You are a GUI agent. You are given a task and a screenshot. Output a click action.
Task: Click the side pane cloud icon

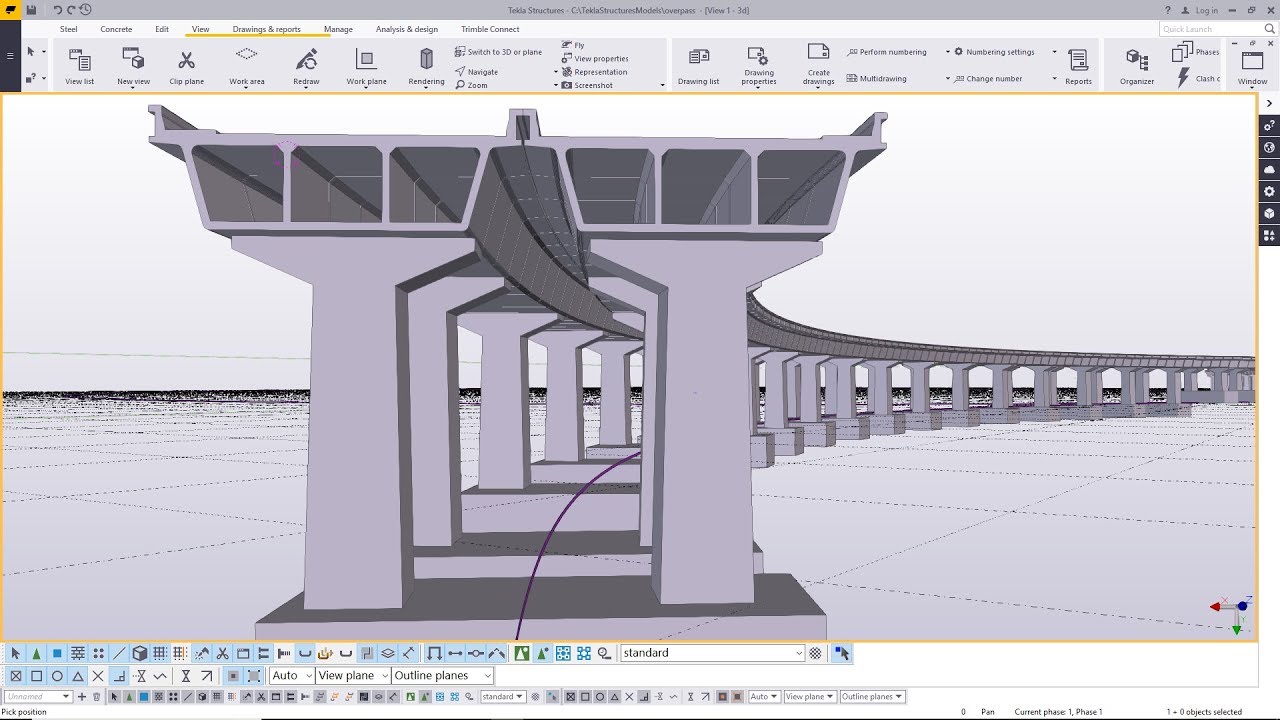pyautogui.click(x=1269, y=169)
